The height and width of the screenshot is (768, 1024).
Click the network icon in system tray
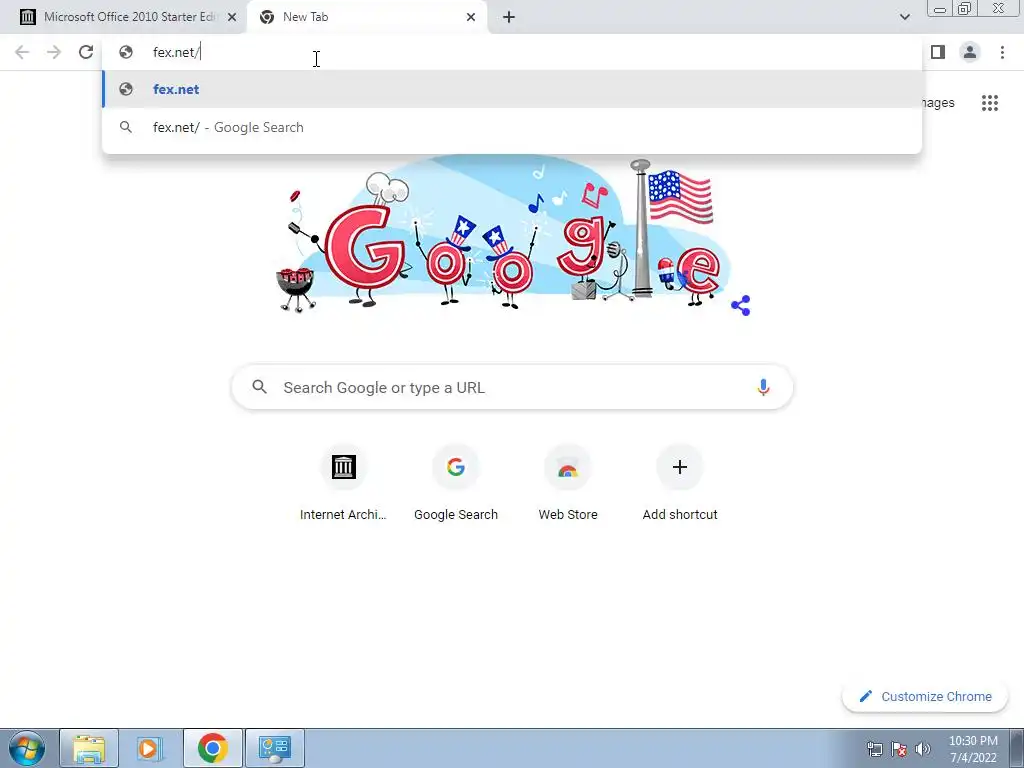tap(875, 749)
